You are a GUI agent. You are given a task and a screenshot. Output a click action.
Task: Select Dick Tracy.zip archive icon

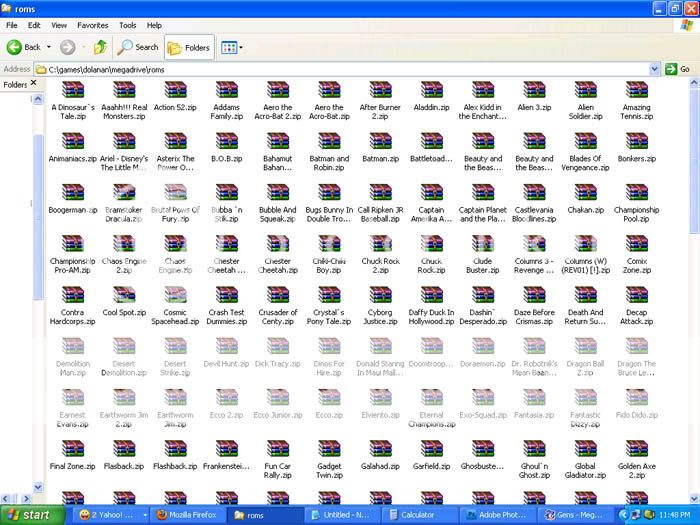point(278,346)
